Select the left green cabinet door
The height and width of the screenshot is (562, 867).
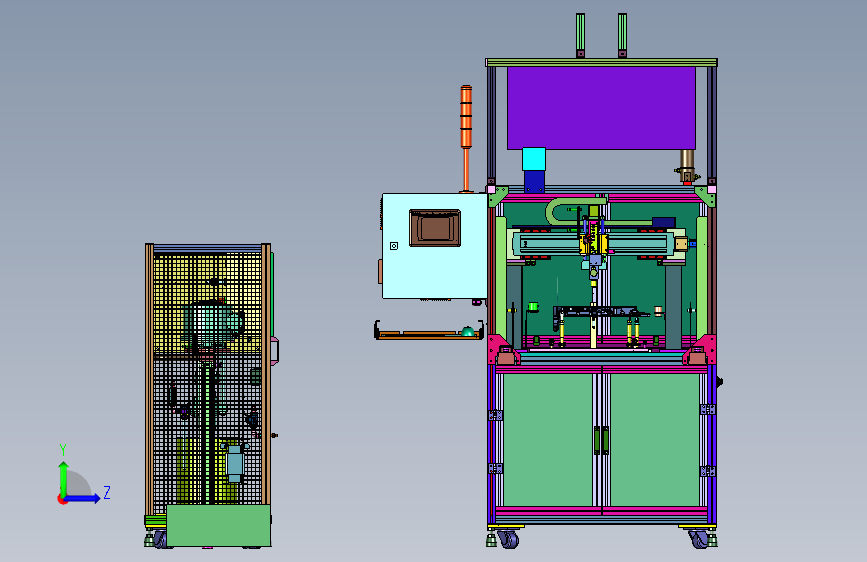click(x=547, y=440)
